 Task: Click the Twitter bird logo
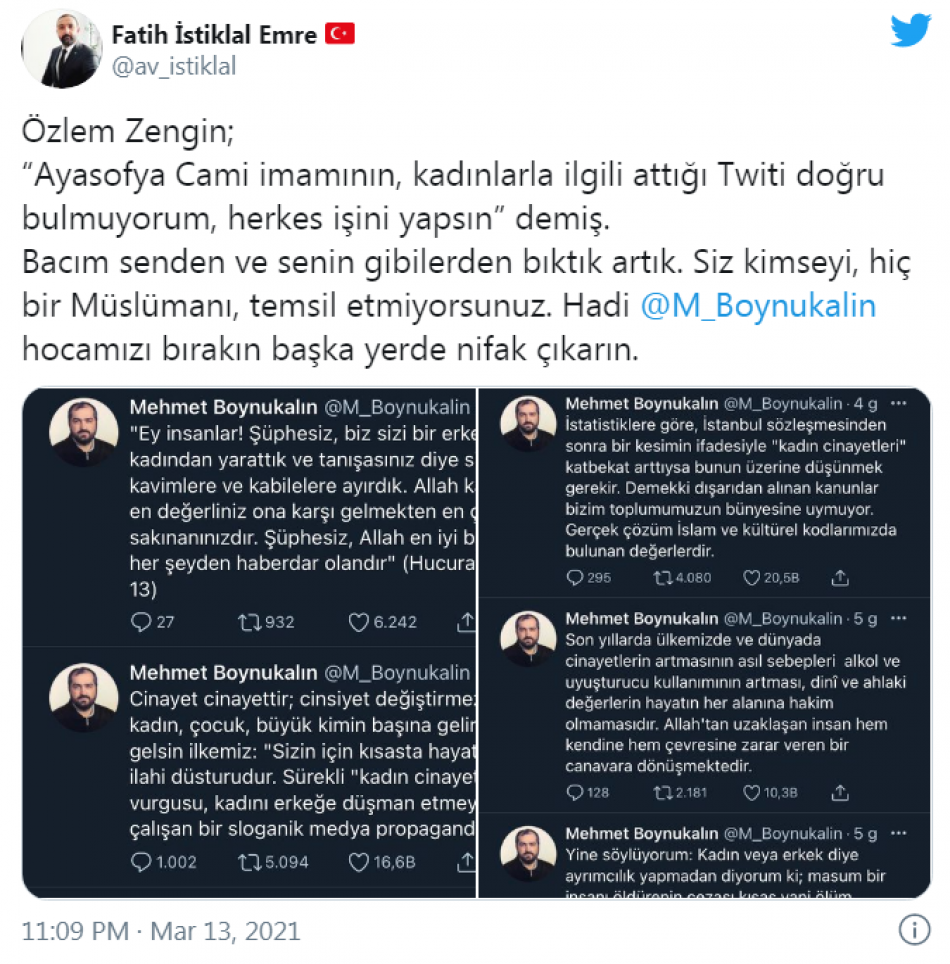911,30
